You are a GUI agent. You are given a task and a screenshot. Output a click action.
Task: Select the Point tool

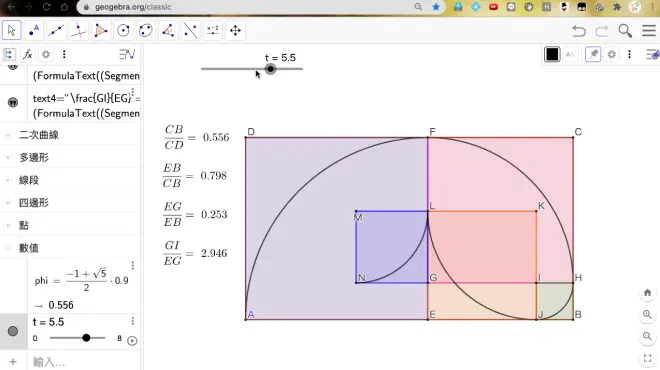point(34,31)
